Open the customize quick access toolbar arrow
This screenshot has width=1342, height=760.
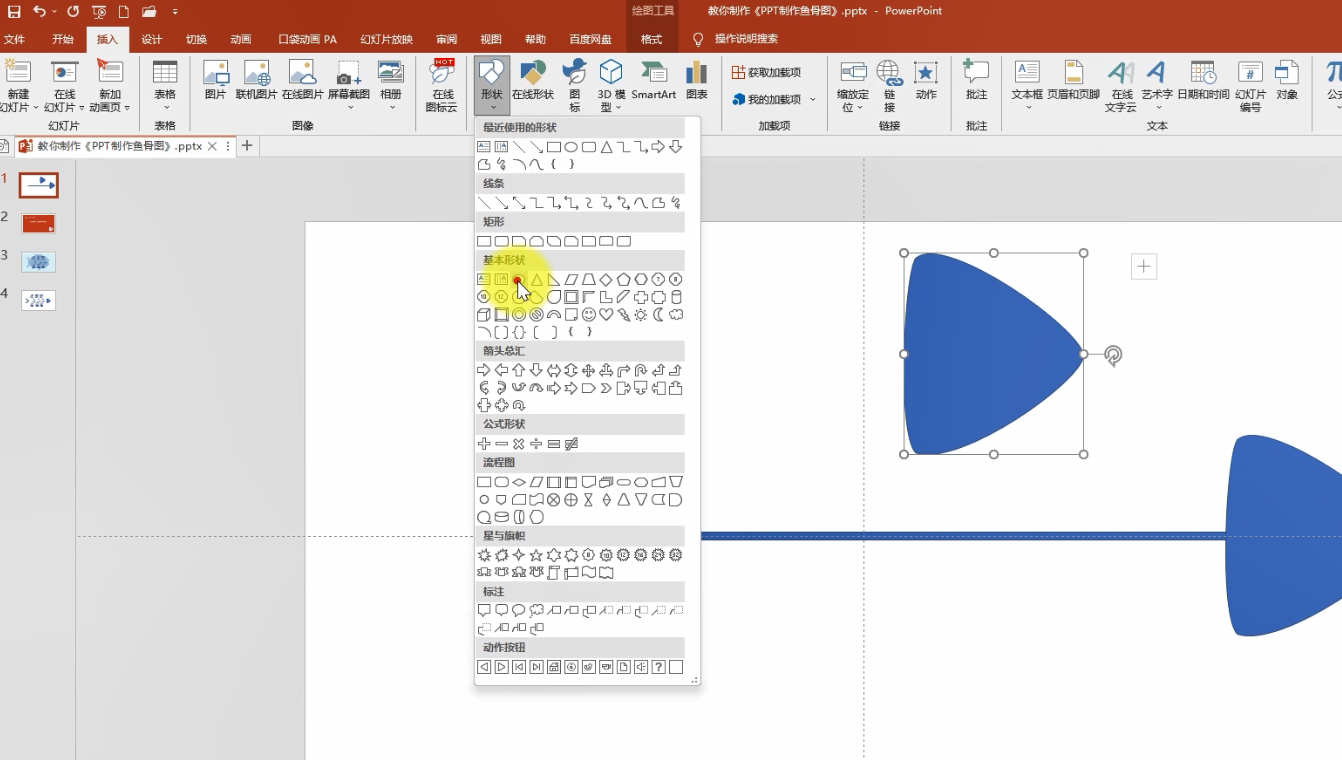tap(175, 12)
